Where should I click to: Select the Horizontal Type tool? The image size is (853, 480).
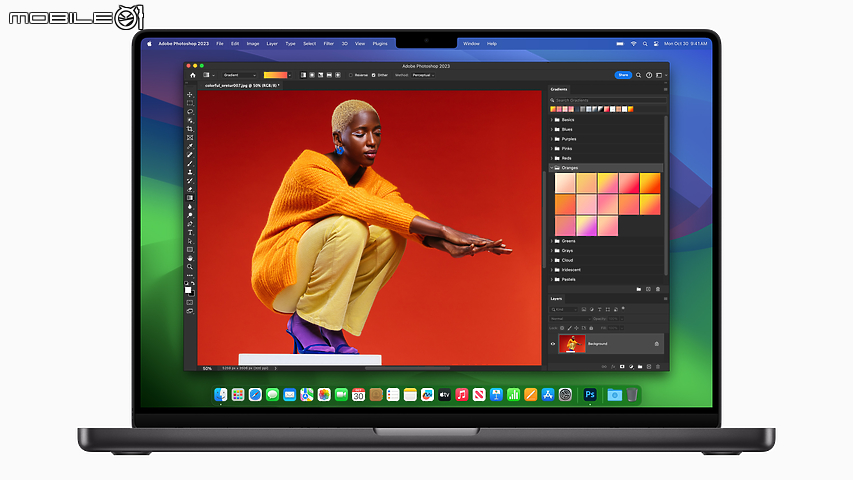point(190,232)
